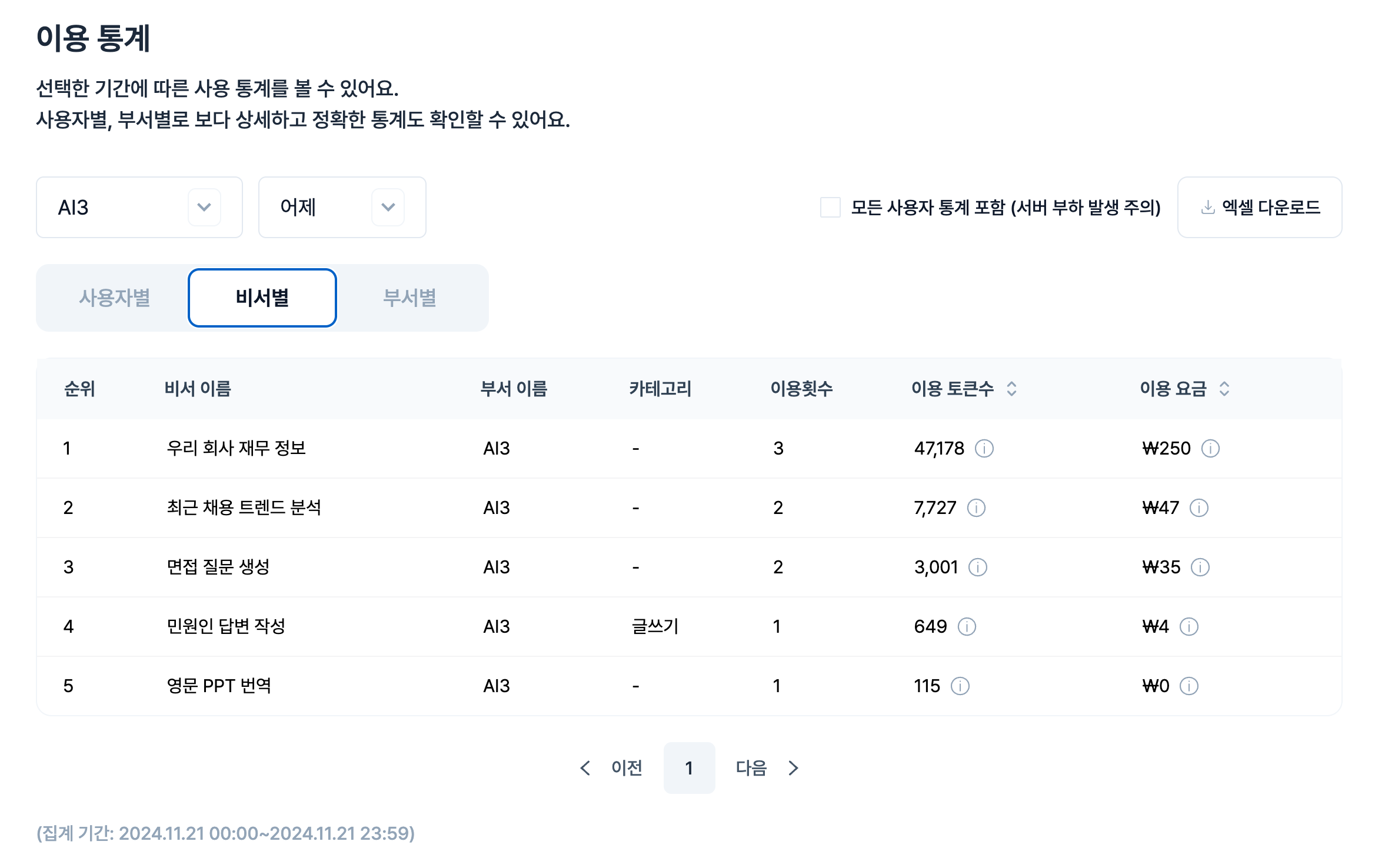Enable 모든 사용자 통계 포함 checkbox

click(830, 208)
